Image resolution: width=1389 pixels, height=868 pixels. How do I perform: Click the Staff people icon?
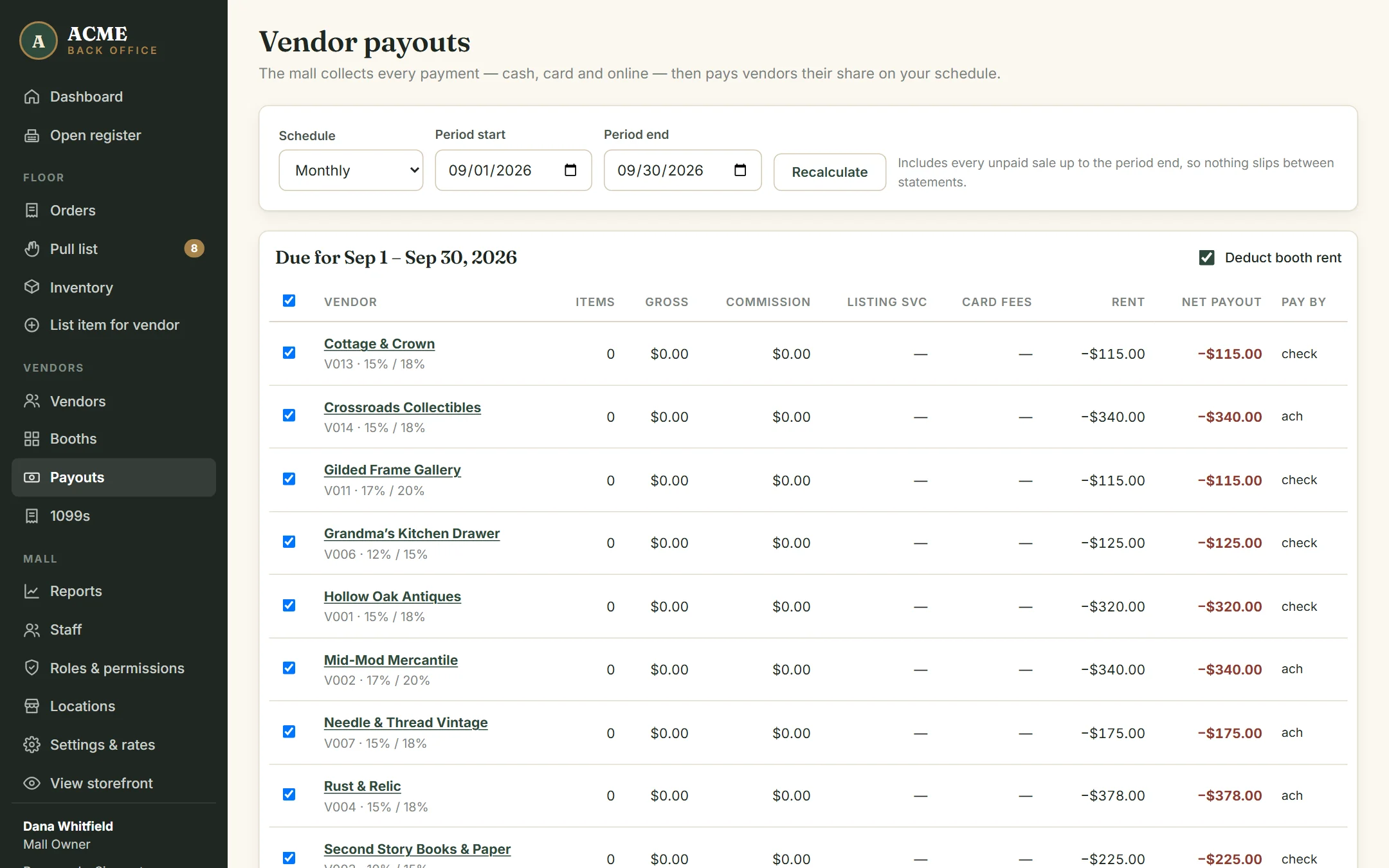pyautogui.click(x=32, y=629)
